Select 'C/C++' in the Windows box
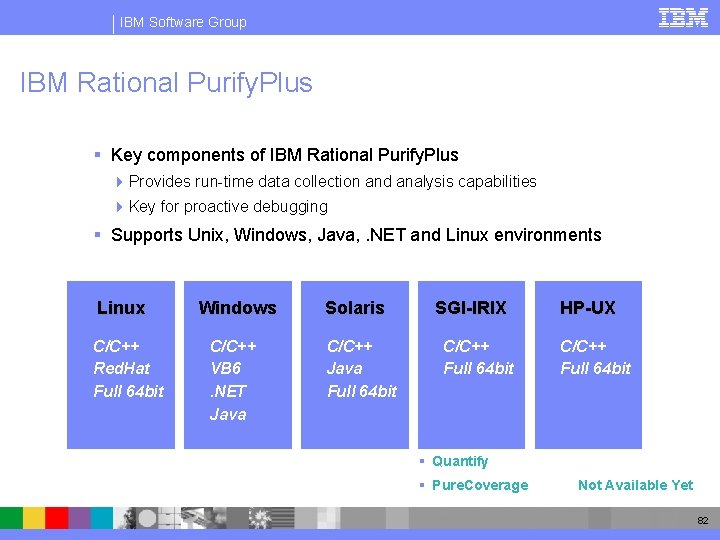This screenshot has width=720, height=540. (x=233, y=346)
